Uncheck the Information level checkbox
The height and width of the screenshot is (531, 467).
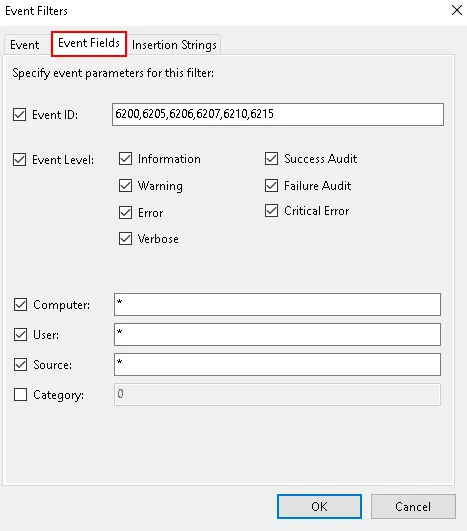click(125, 158)
